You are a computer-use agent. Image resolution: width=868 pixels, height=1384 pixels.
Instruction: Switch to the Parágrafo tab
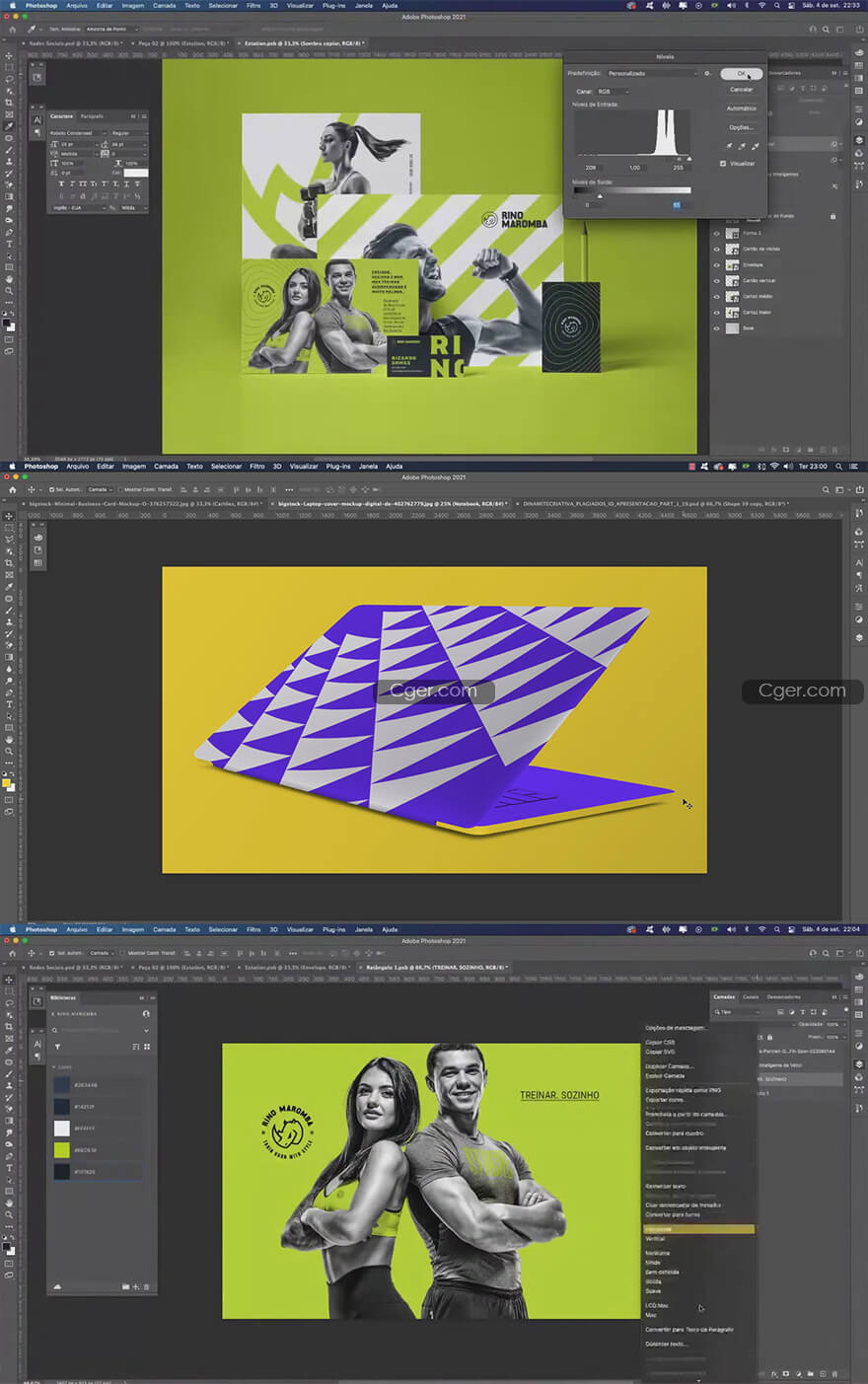(x=92, y=116)
